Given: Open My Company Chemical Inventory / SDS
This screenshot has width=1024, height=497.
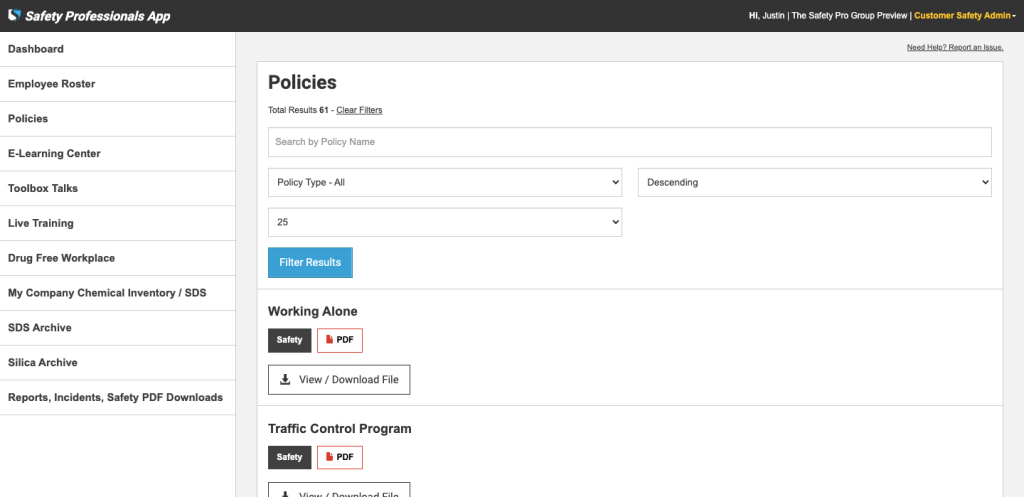Looking at the screenshot, I should click(x=118, y=293).
